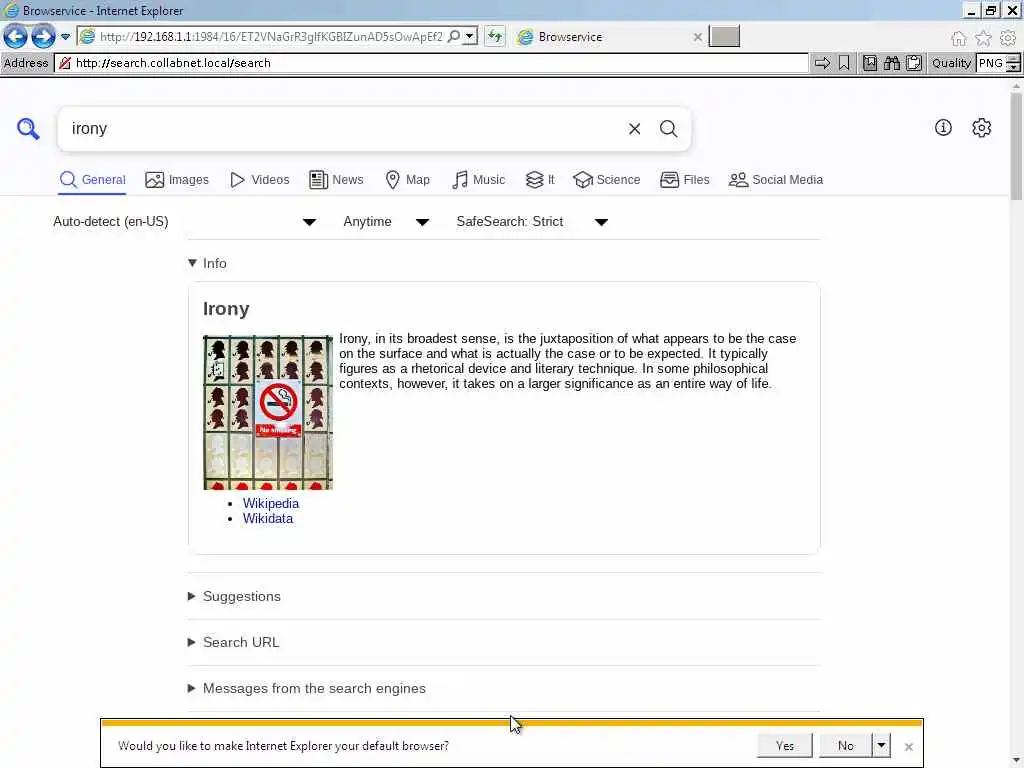Close the Browservice tab

(x=697, y=37)
